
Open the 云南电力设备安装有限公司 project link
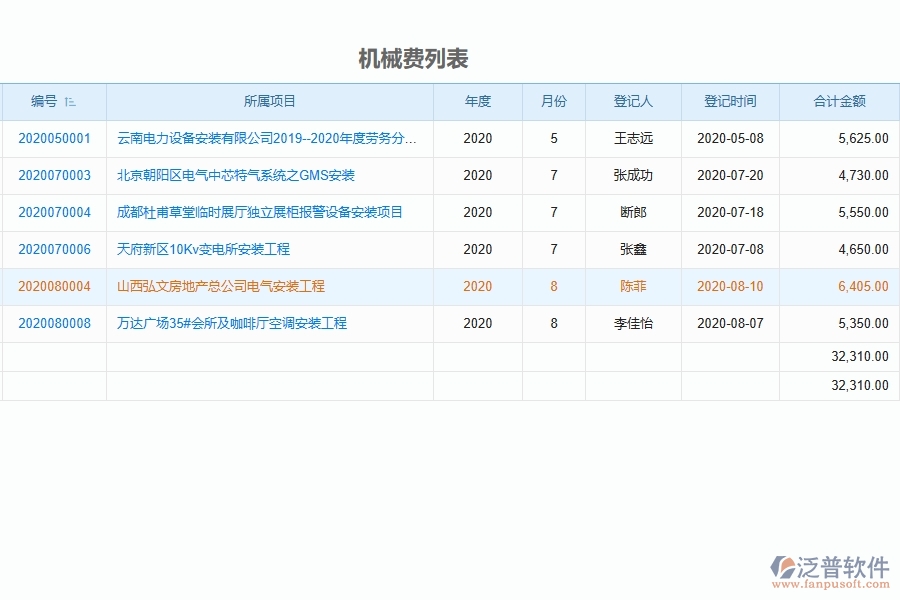[x=264, y=139]
